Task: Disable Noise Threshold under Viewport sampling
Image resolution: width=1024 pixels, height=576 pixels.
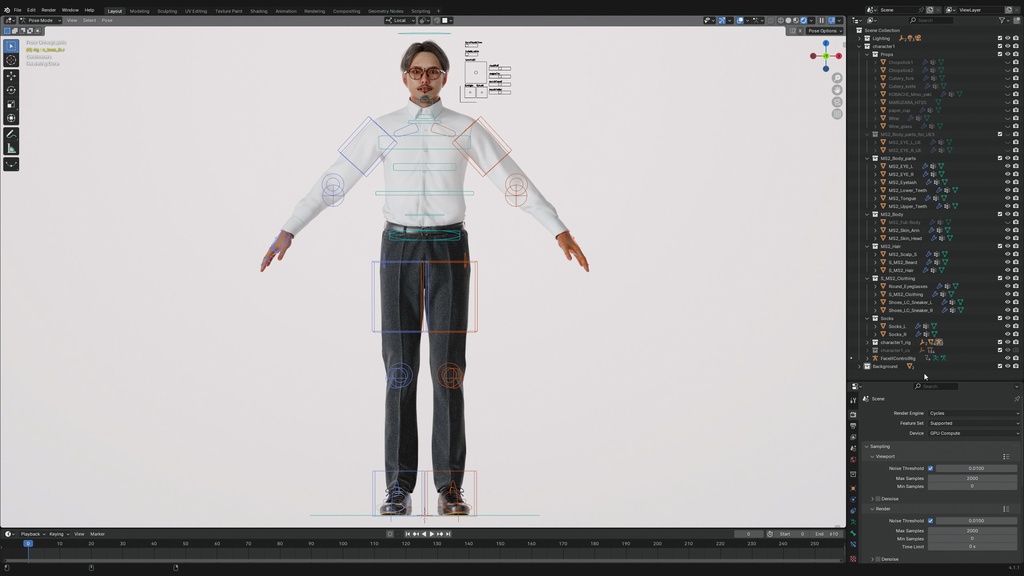Action: pos(932,468)
